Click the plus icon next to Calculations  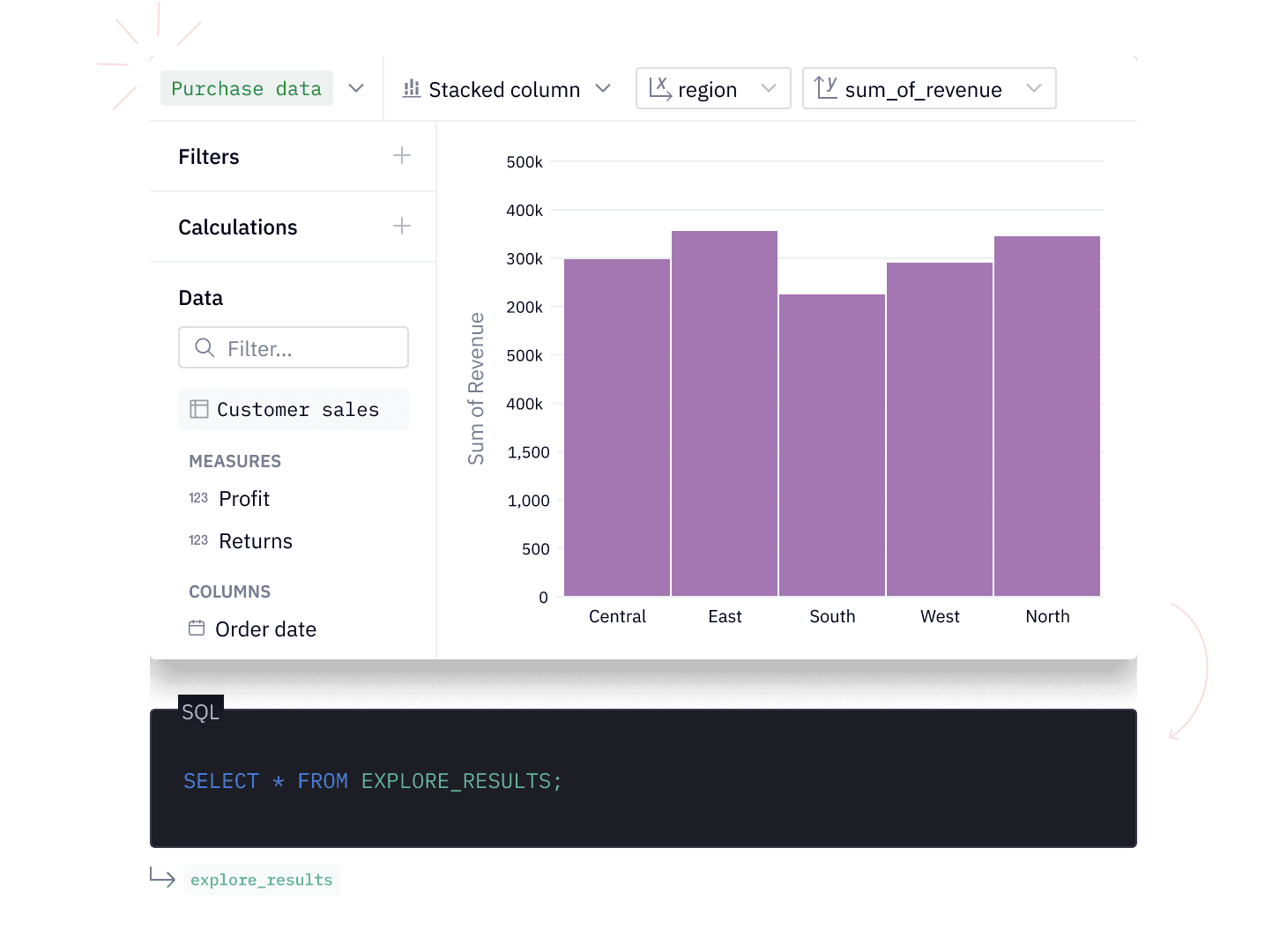coord(402,227)
